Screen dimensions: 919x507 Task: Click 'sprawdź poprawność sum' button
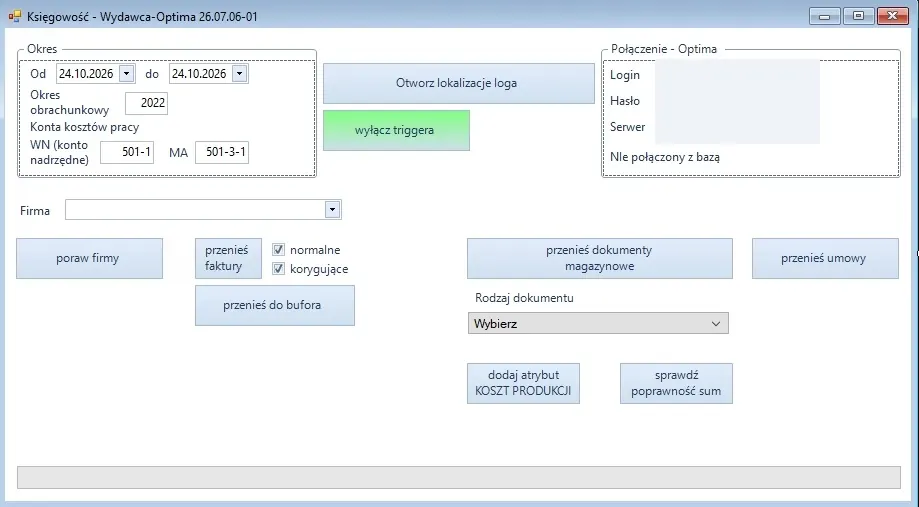pos(676,383)
